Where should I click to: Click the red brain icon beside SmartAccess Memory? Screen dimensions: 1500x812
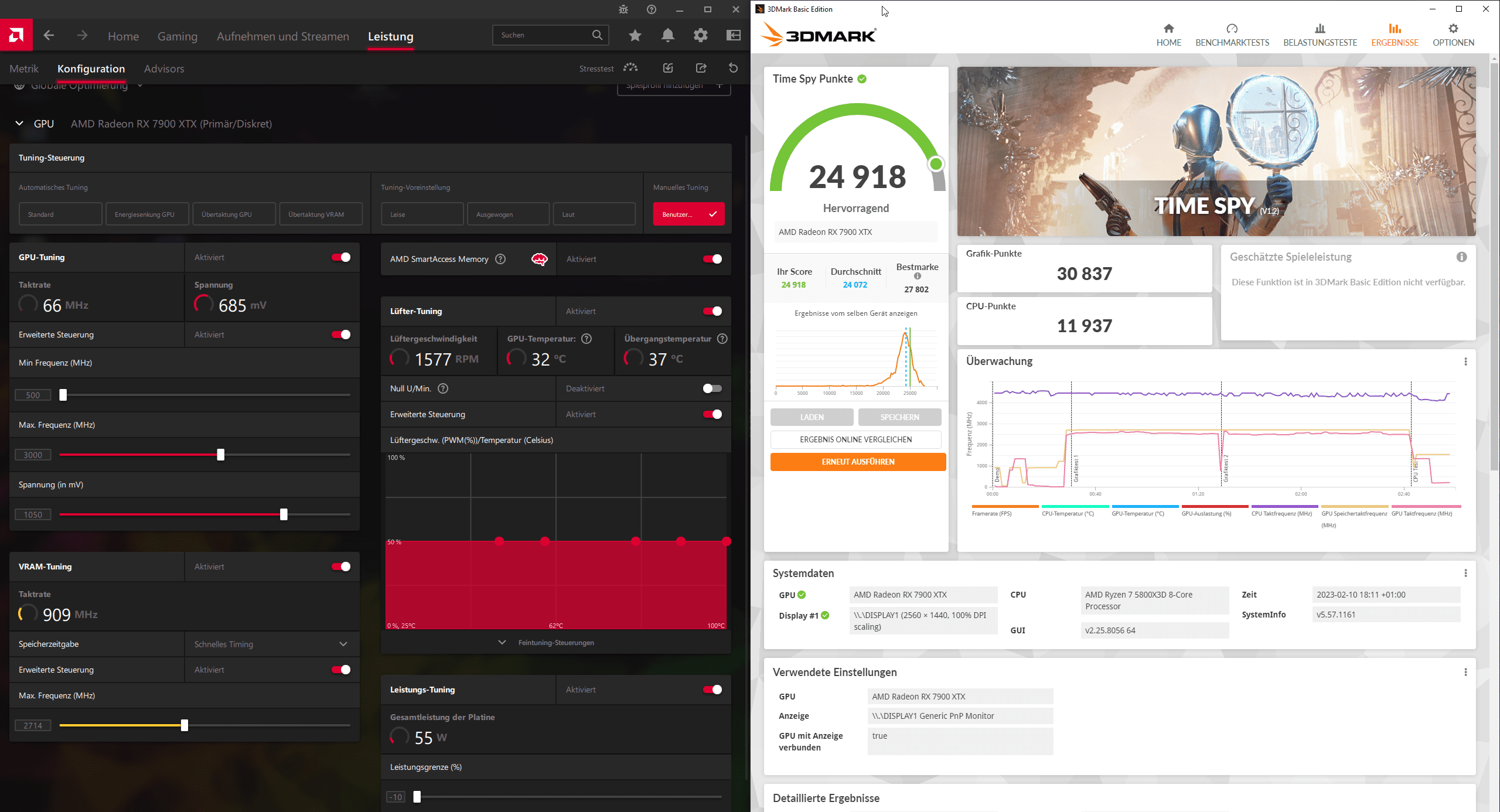[x=539, y=259]
